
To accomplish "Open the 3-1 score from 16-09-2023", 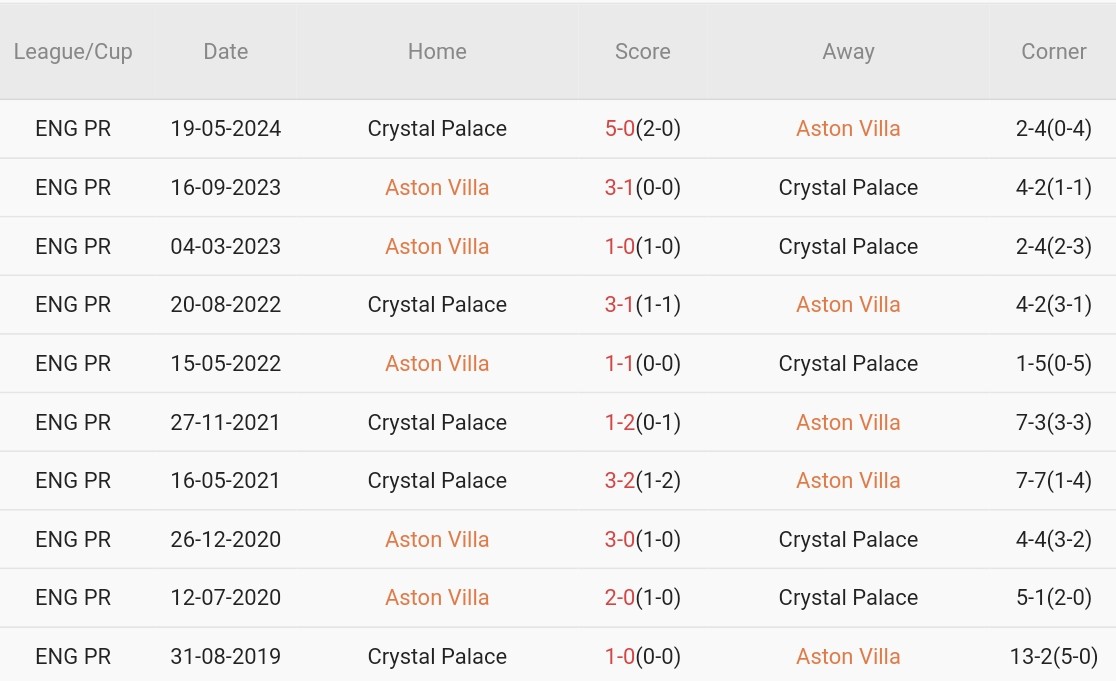I will [620, 188].
